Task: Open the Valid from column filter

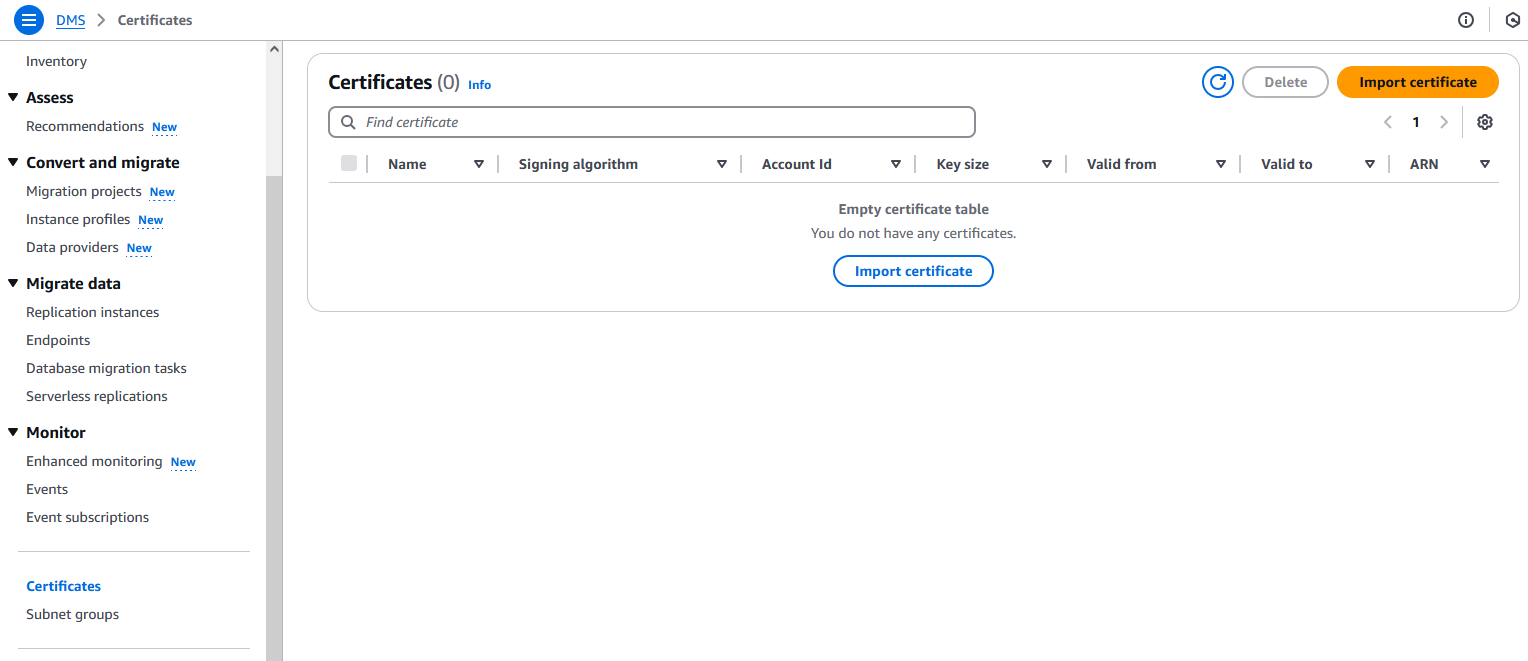Action: 1221,163
